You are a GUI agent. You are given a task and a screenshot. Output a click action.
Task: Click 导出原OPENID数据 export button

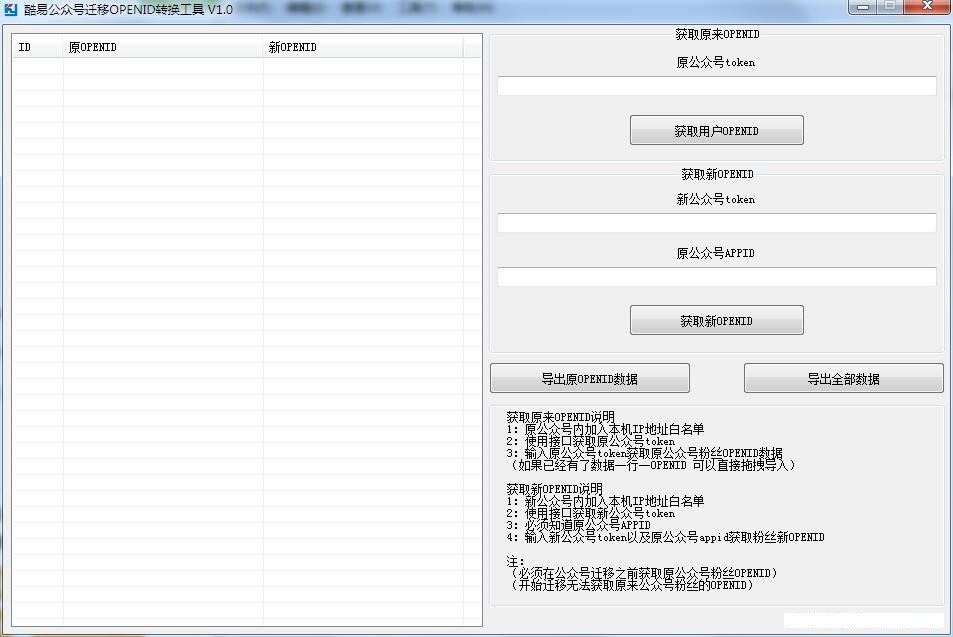pyautogui.click(x=590, y=379)
